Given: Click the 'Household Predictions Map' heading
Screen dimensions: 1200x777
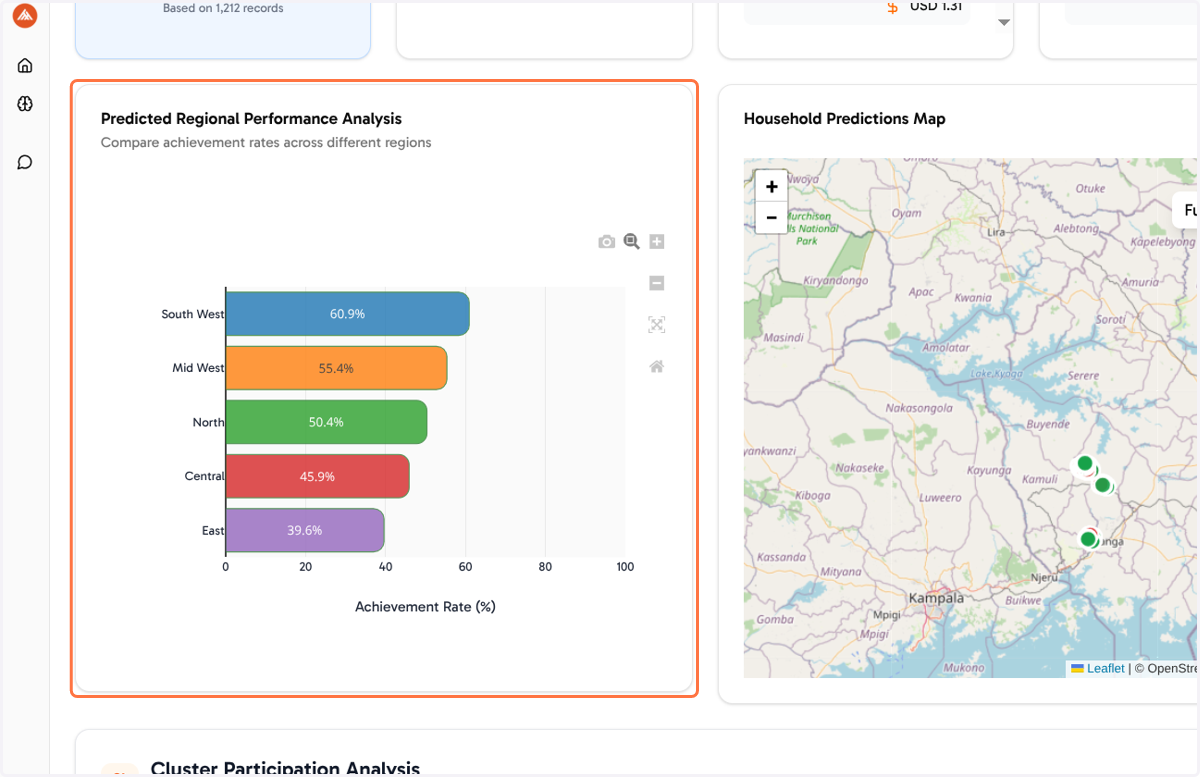Looking at the screenshot, I should coord(844,118).
